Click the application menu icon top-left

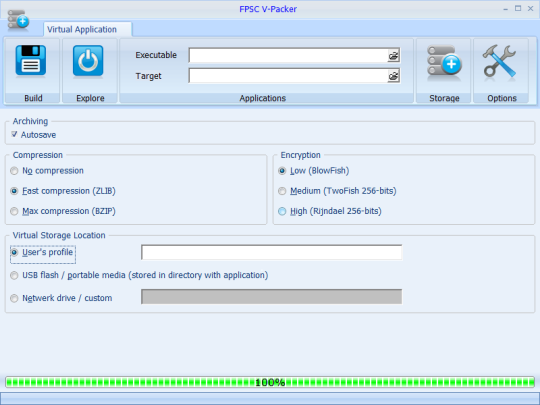coord(18,20)
